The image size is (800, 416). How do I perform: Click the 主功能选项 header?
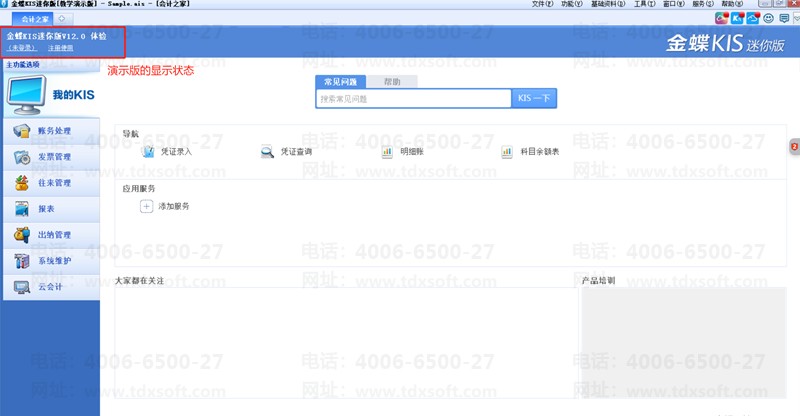pyautogui.click(x=23, y=65)
